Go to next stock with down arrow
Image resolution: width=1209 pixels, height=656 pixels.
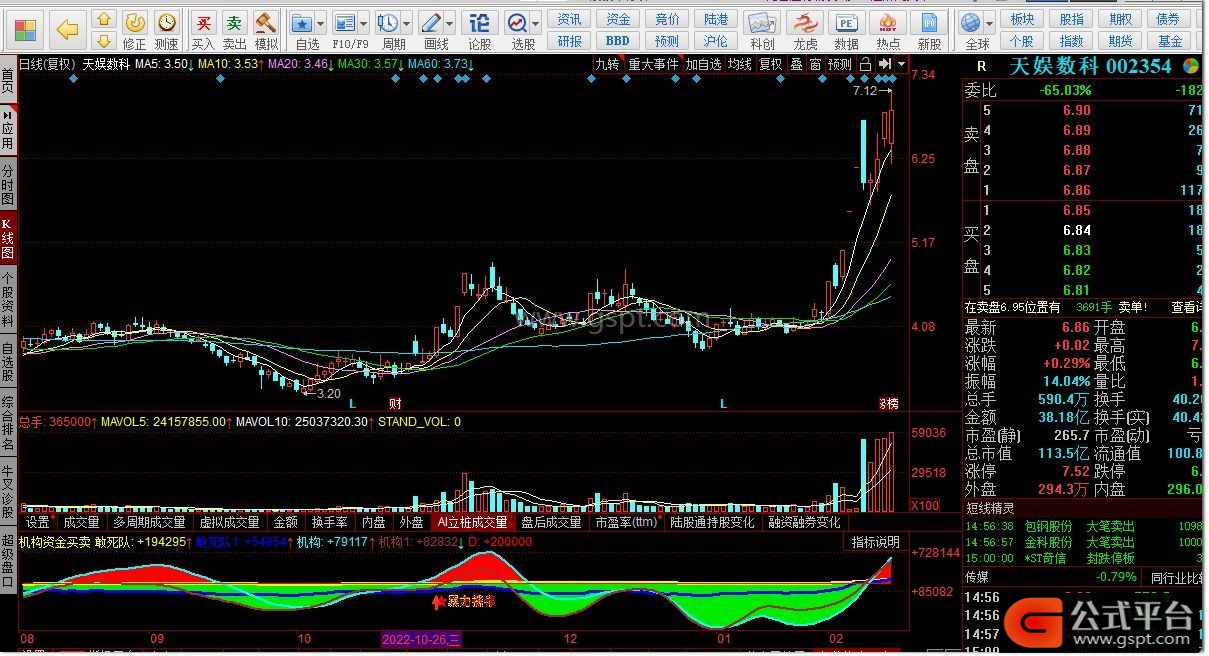click(x=104, y=40)
